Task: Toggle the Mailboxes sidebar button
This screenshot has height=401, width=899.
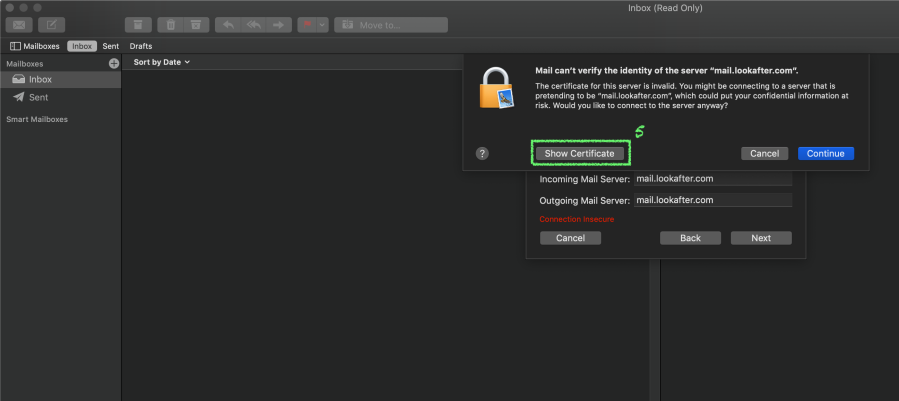Action: (x=34, y=46)
